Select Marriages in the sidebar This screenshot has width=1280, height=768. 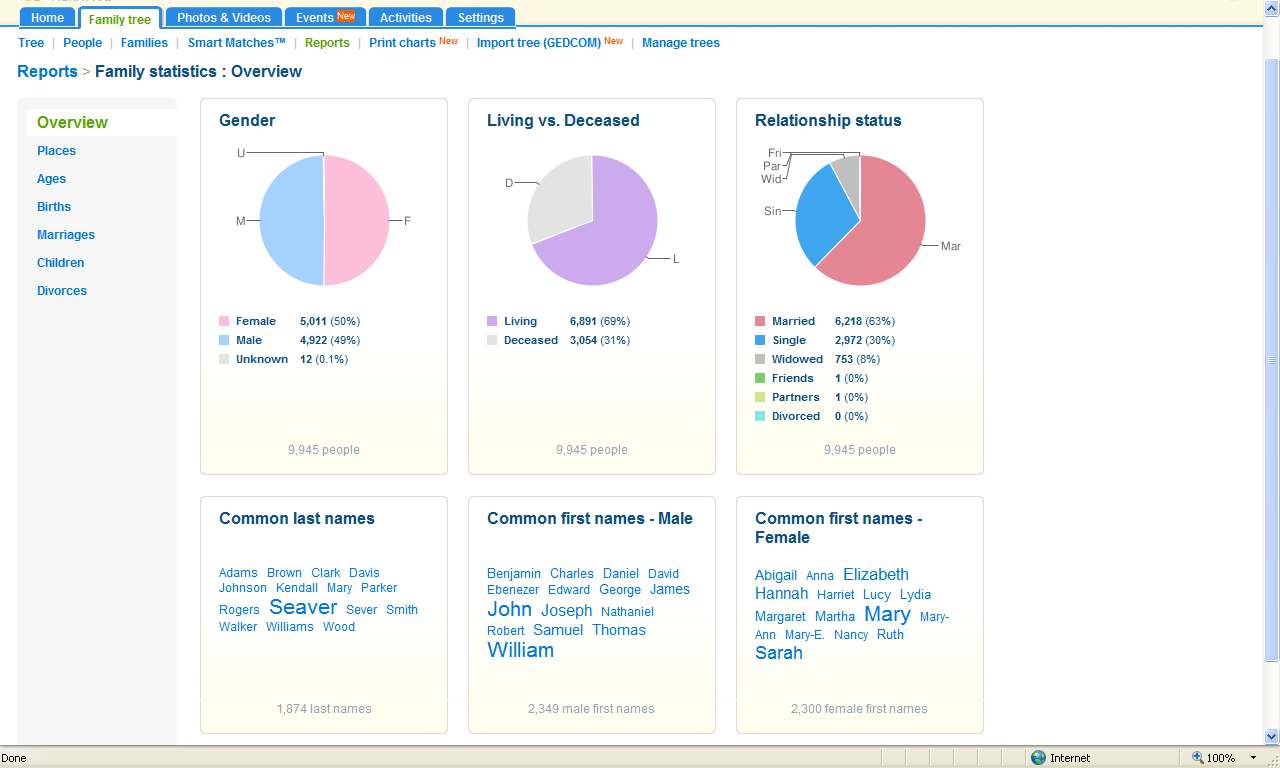(x=66, y=235)
